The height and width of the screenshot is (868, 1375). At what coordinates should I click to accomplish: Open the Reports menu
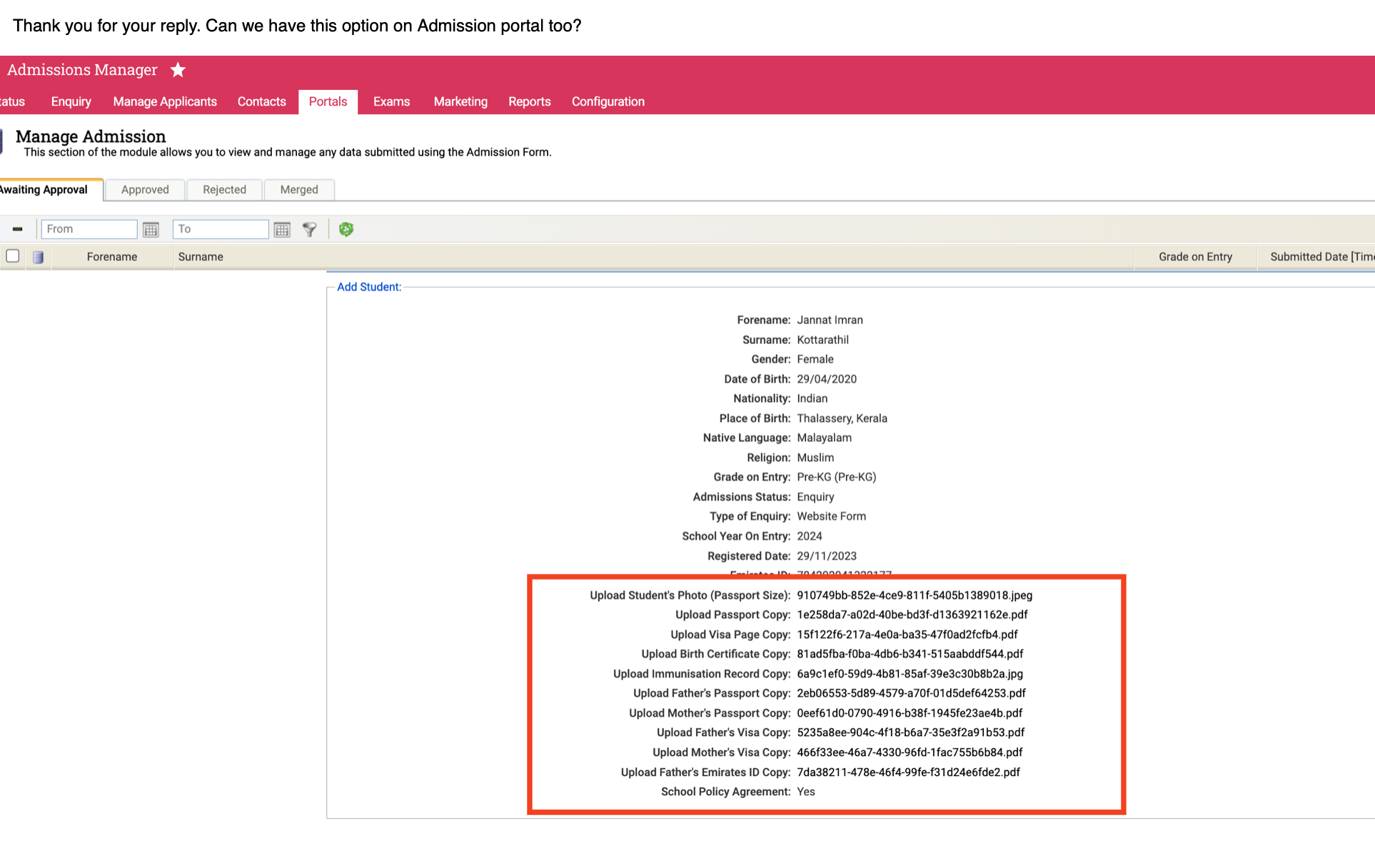(x=529, y=102)
